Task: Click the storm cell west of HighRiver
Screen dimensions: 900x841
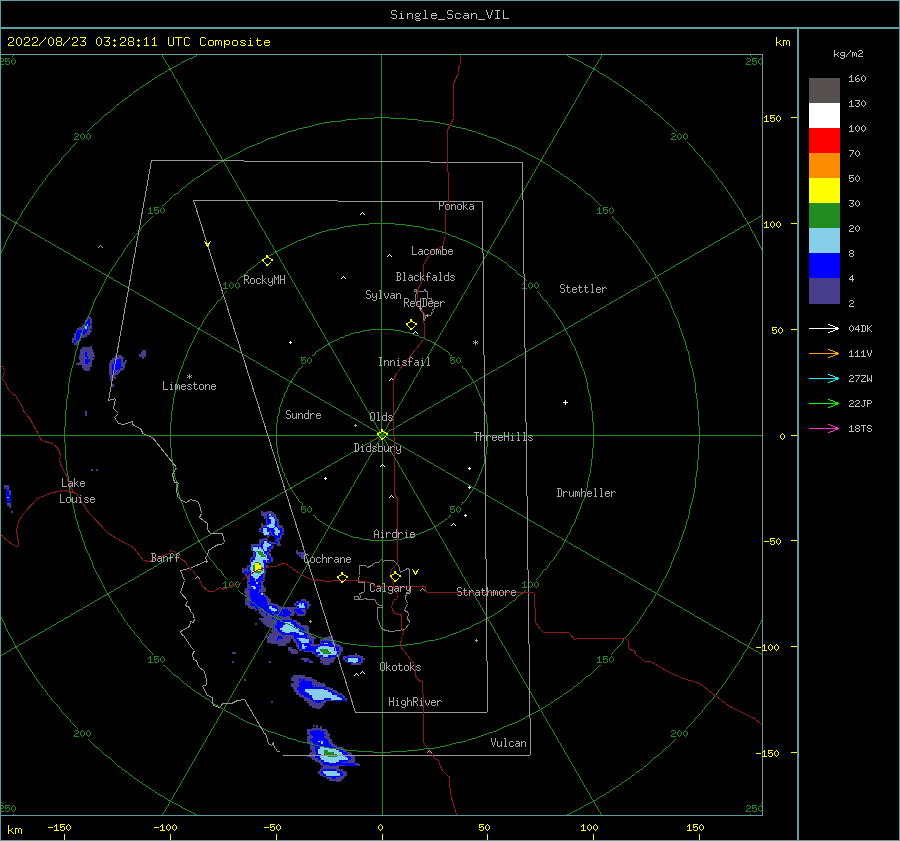Action: point(317,692)
